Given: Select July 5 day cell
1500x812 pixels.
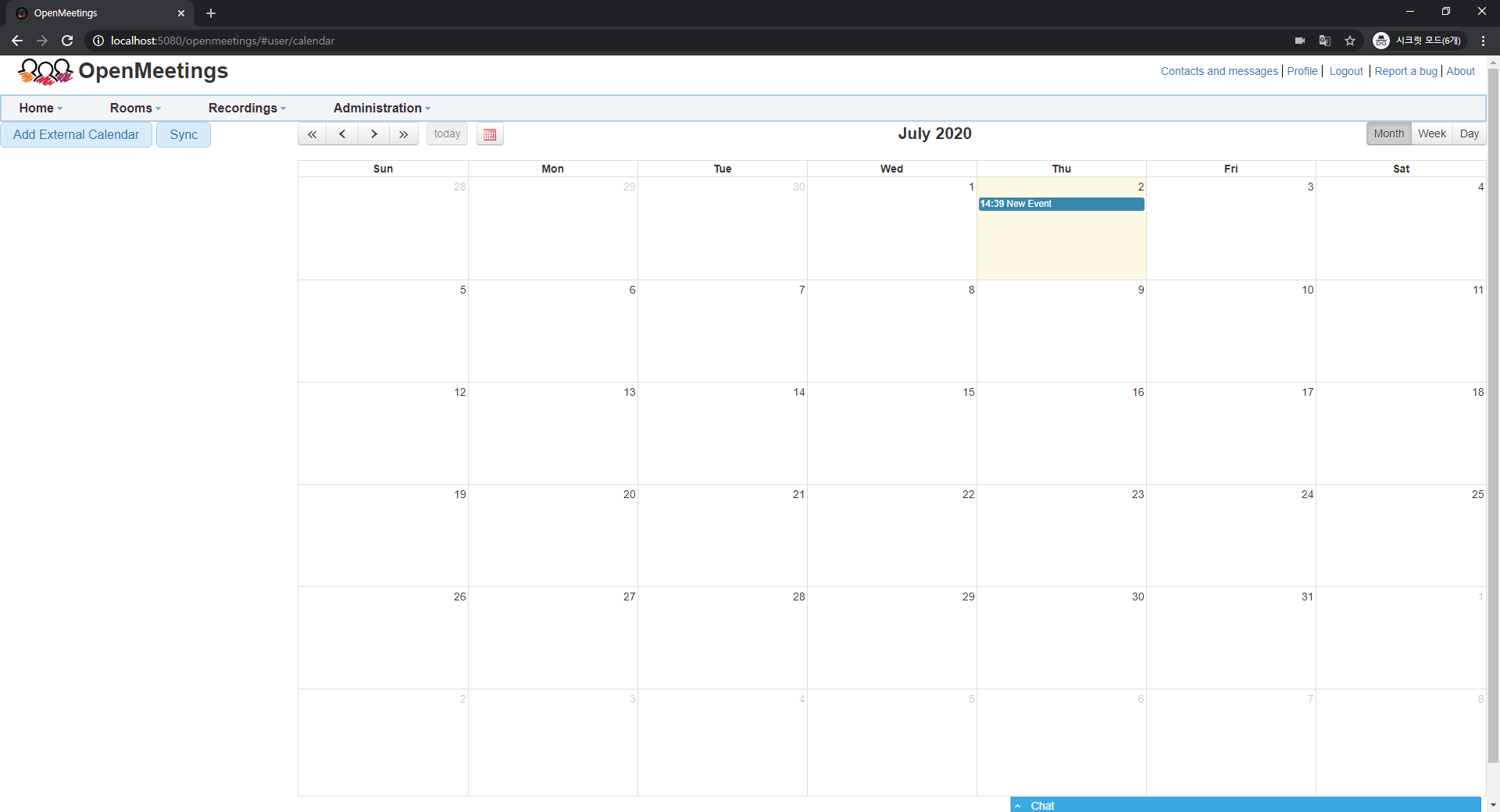Looking at the screenshot, I should [383, 331].
